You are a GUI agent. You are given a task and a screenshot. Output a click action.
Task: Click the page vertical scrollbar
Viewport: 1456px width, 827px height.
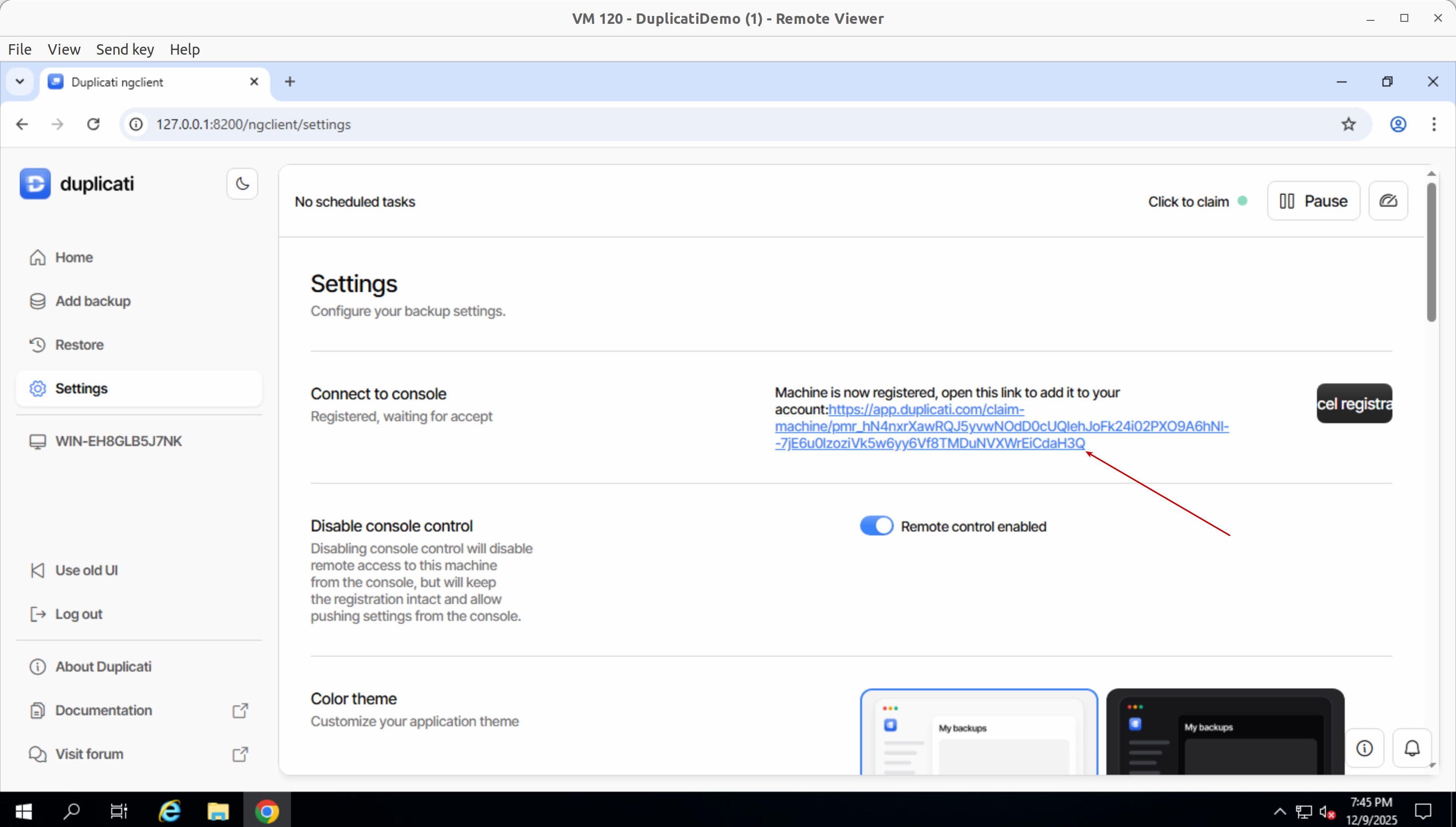pos(1431,253)
